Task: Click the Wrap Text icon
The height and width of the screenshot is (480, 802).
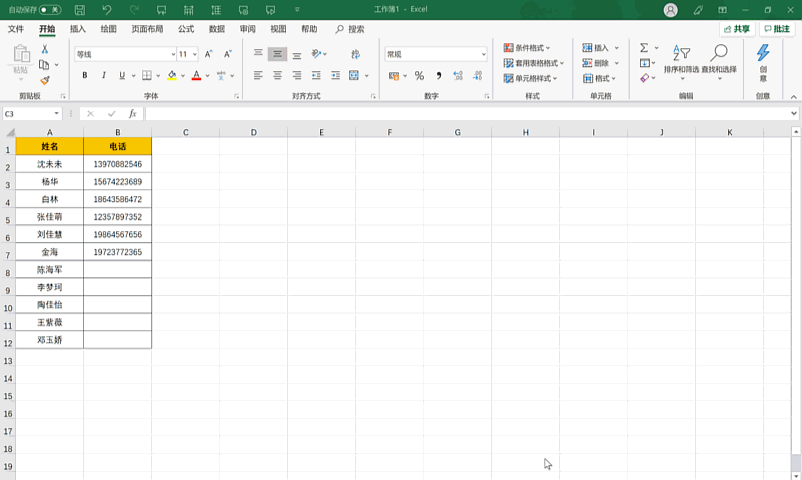Action: coord(355,54)
